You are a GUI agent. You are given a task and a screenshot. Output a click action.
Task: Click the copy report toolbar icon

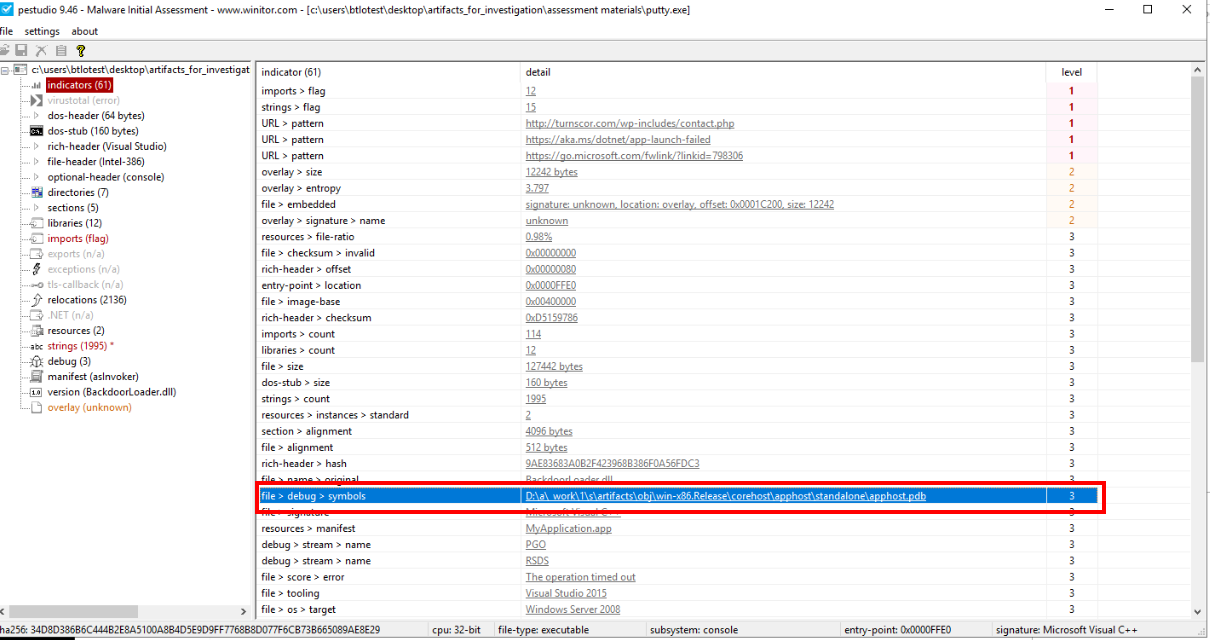pyautogui.click(x=61, y=50)
